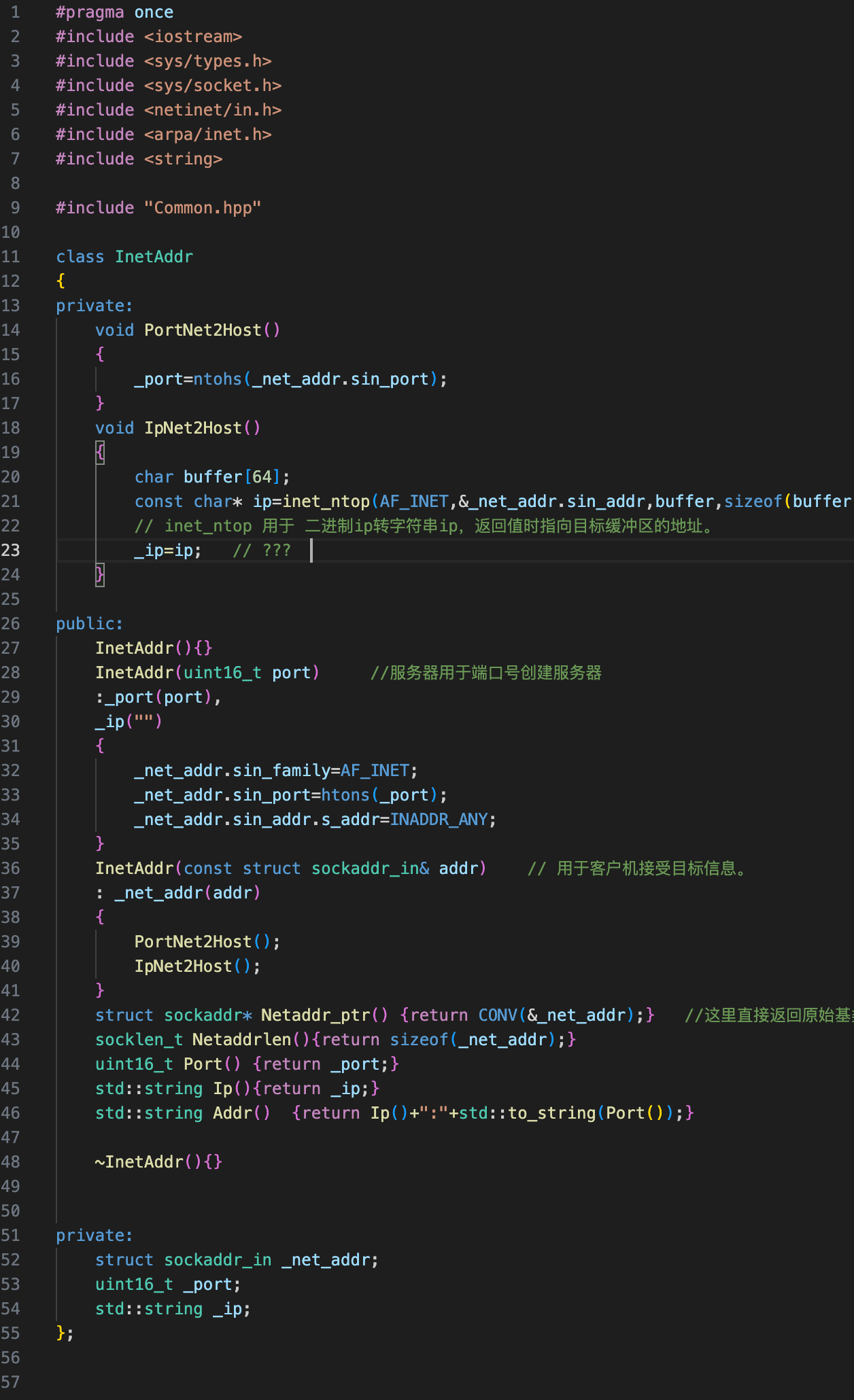The width and height of the screenshot is (854, 1400).
Task: Click the highlighted closing brace on line 24
Action: tap(100, 575)
